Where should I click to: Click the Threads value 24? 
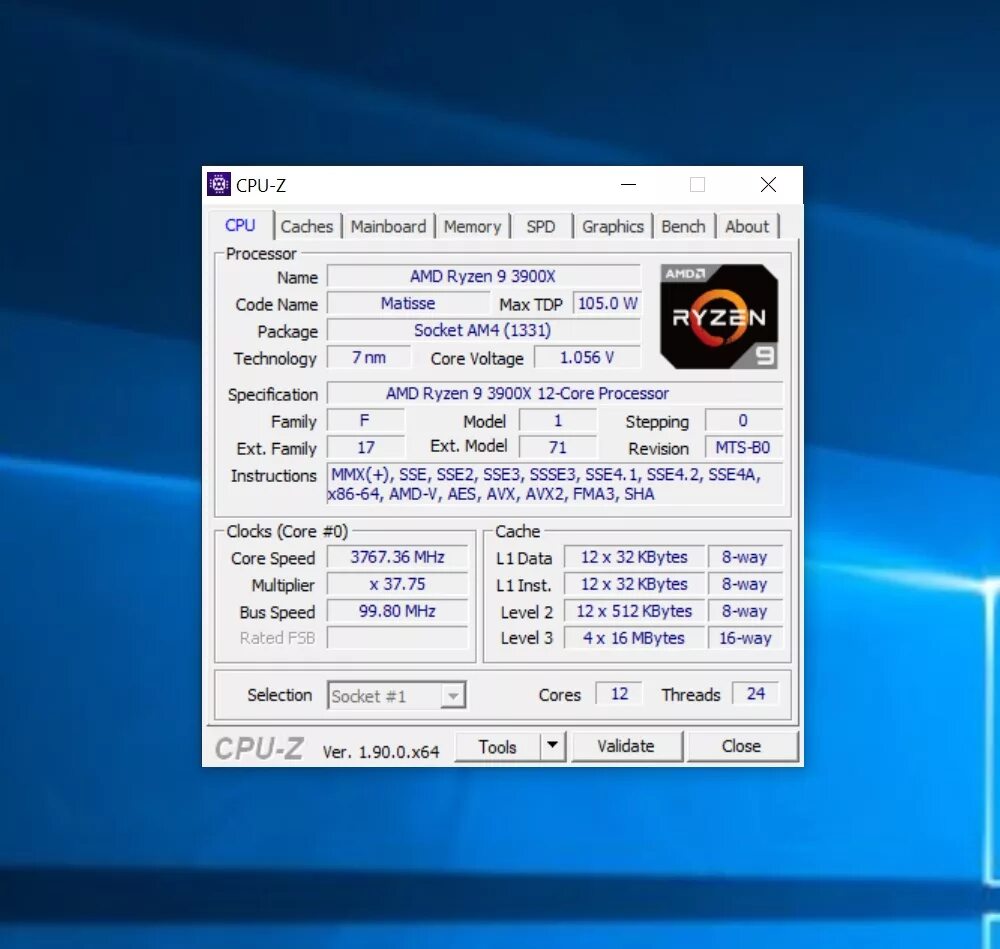(x=756, y=694)
